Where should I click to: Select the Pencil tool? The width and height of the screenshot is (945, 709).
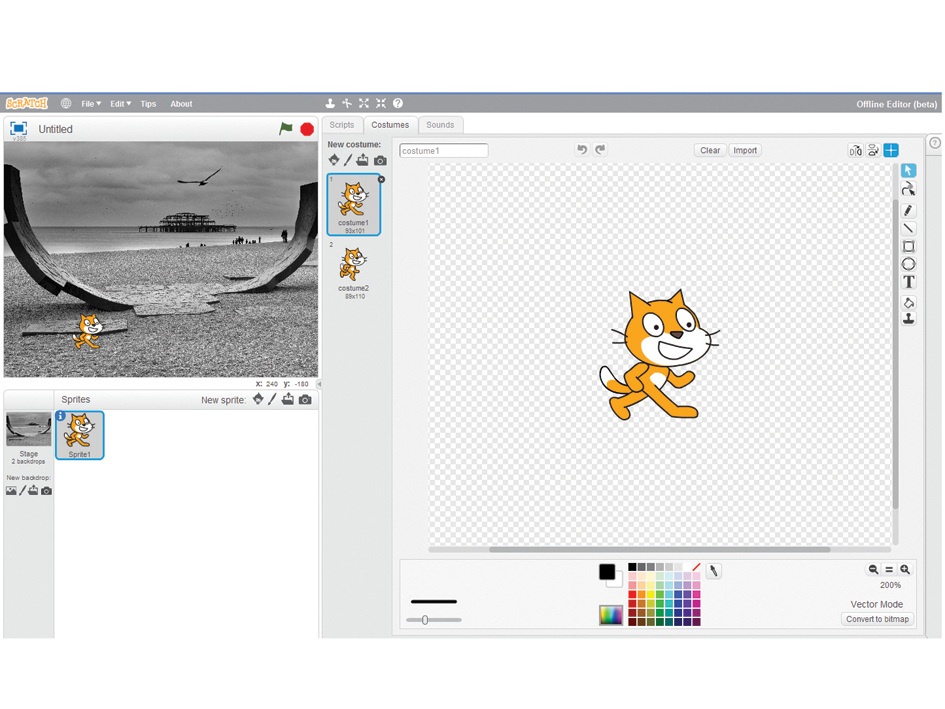(x=908, y=210)
